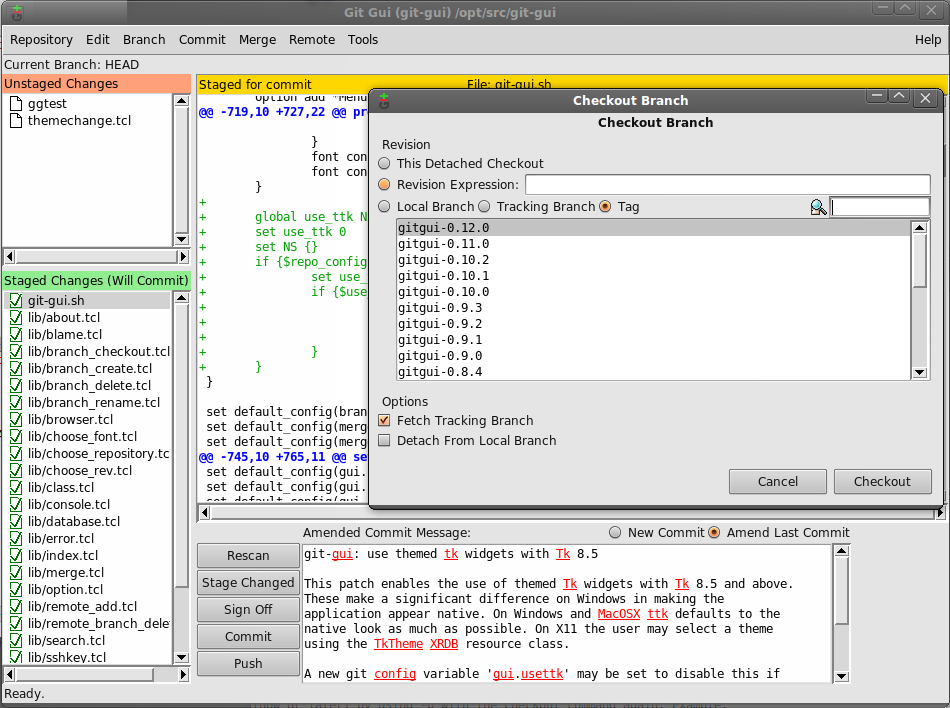This screenshot has width=950, height=708.
Task: Click staged checkmark icon for git-gui.sh
Action: coord(16,300)
